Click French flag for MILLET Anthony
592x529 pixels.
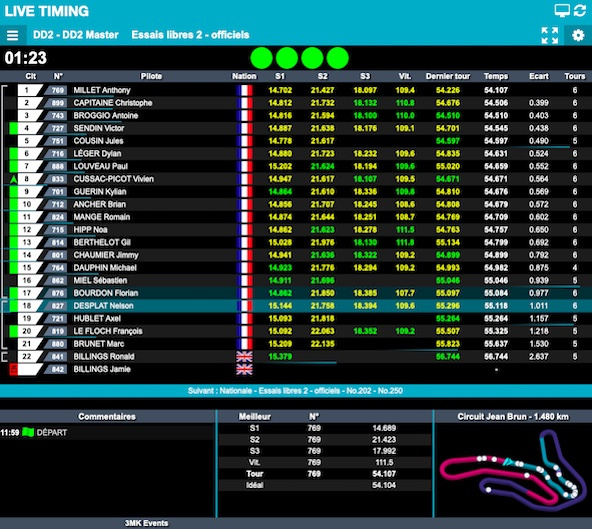pyautogui.click(x=244, y=90)
